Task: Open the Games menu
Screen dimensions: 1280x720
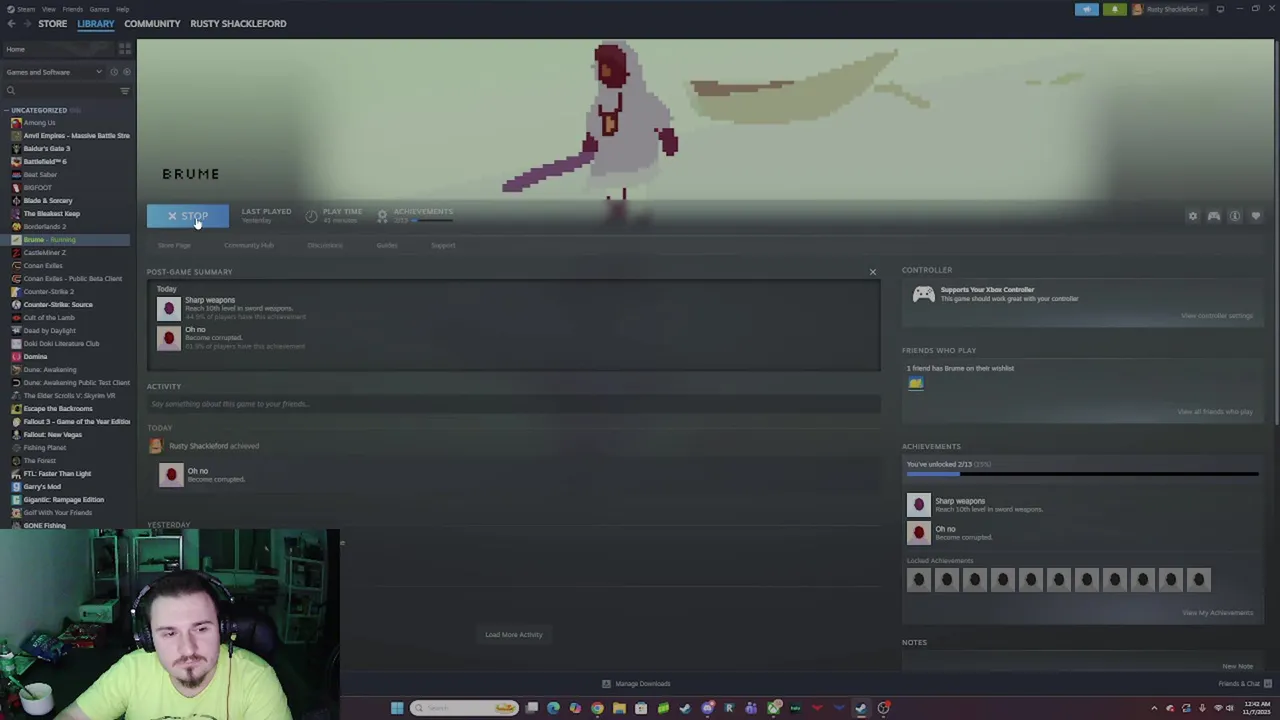Action: tap(99, 9)
